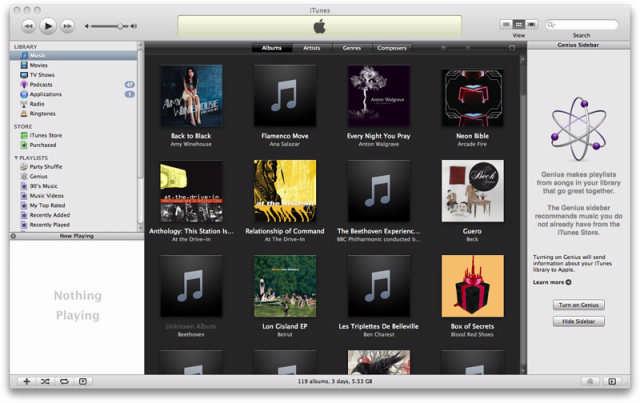Open the Relationship of Command album
The height and width of the screenshot is (403, 640).
coord(285,191)
